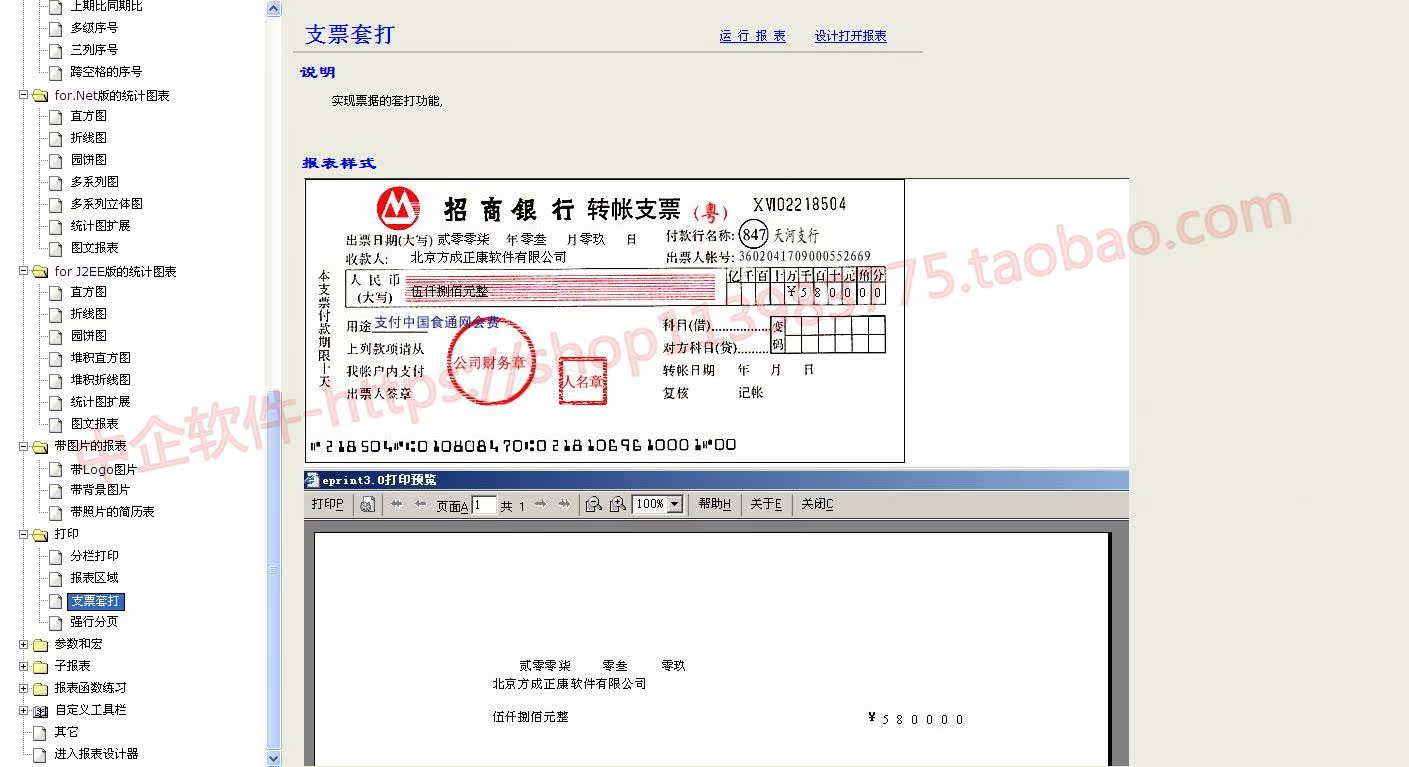Click the 子报表 folder icon
Screen dimensions: 1409x767
(40, 667)
